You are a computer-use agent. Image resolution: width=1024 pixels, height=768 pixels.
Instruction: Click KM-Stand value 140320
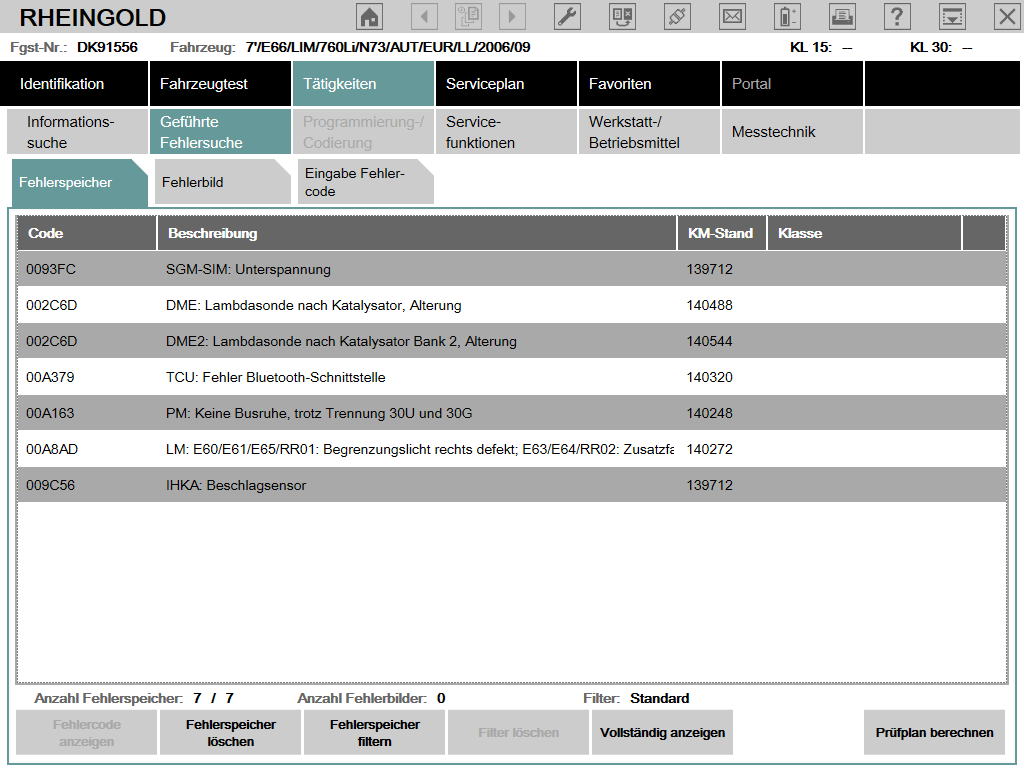click(x=709, y=377)
